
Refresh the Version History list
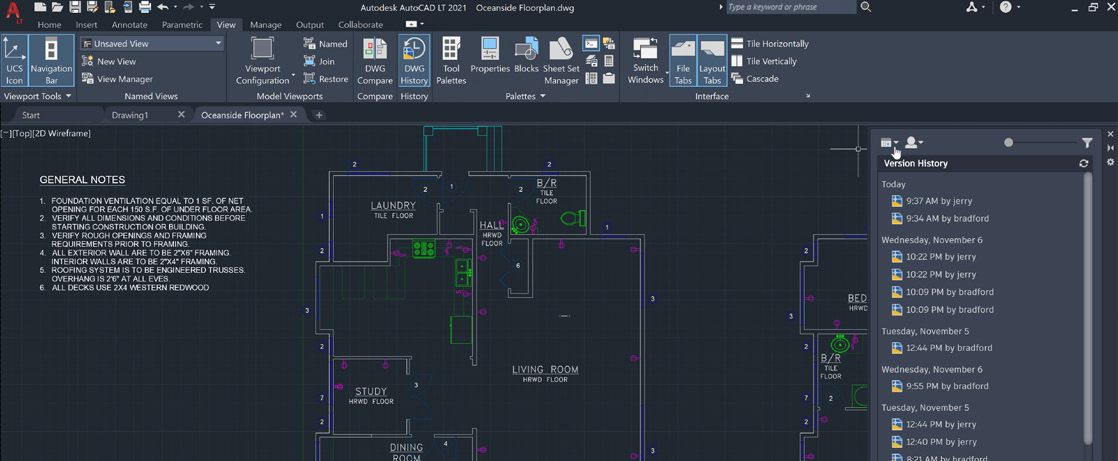[1084, 163]
